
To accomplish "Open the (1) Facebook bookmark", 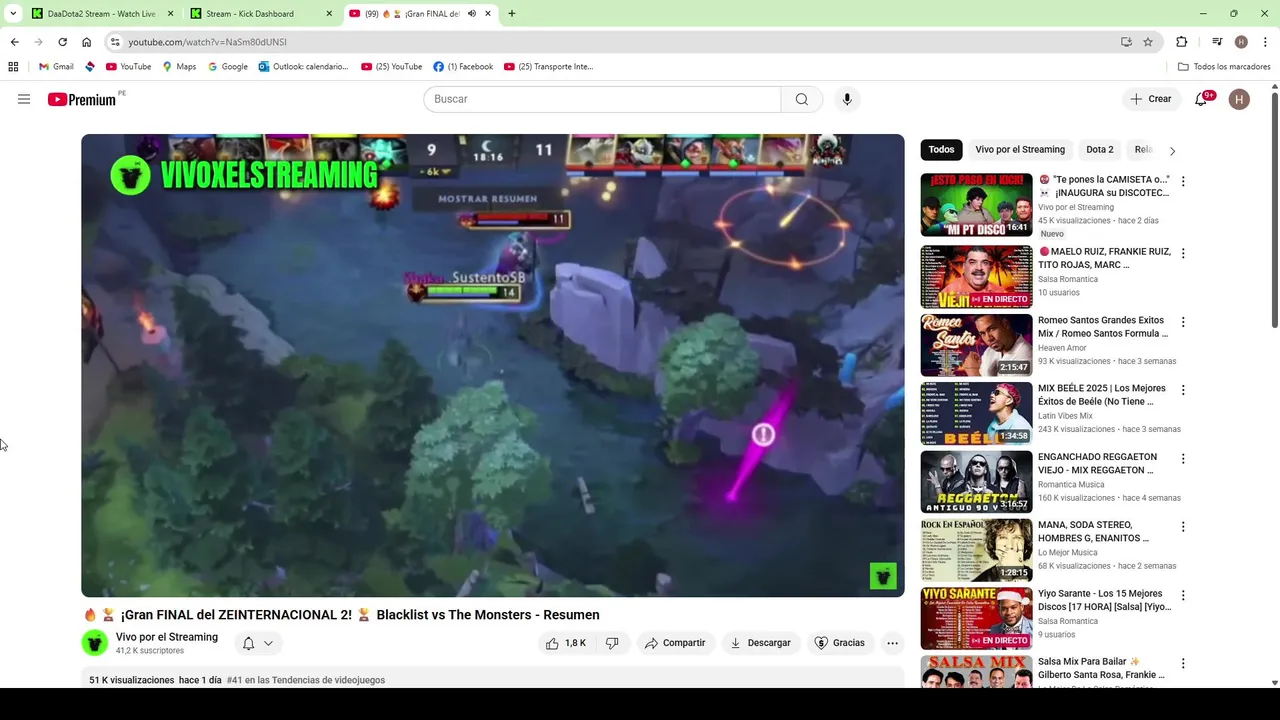I will 463,67.
